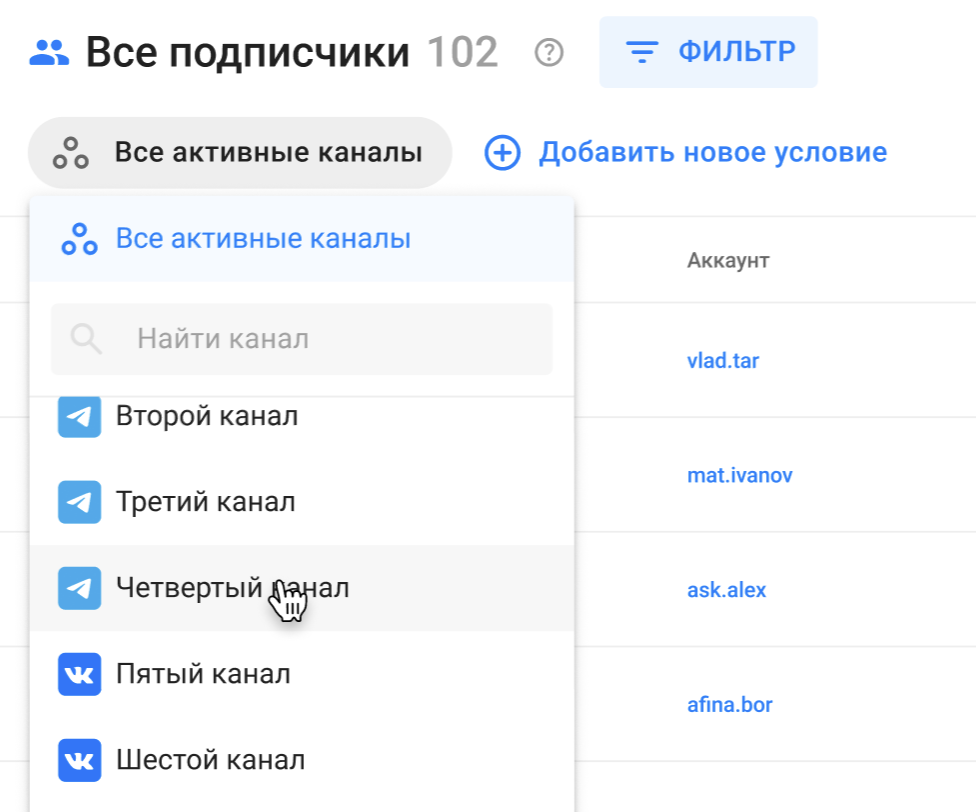The height and width of the screenshot is (812, 976).
Task: Click the VK icon beside Пятый канал
Action: (79, 675)
